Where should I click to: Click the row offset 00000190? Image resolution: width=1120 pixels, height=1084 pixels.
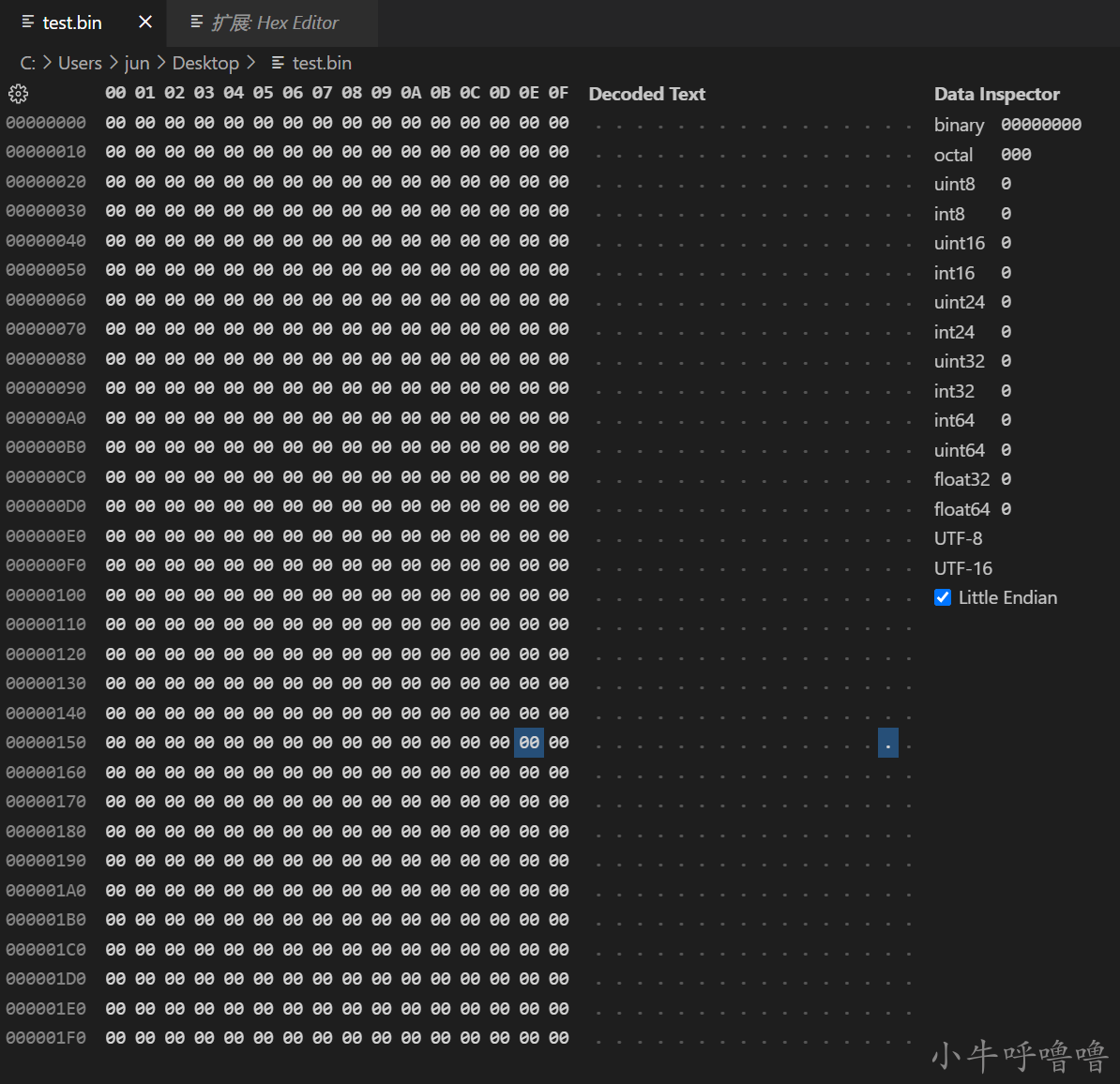tap(46, 861)
